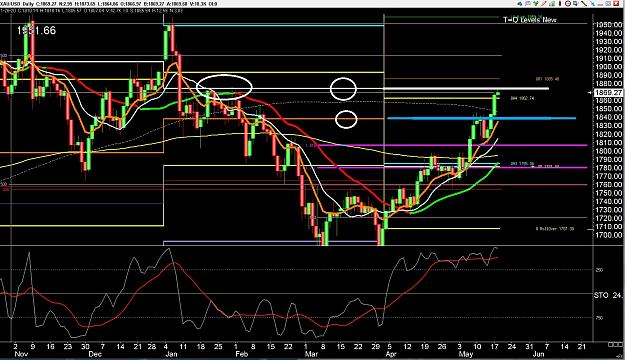Click the May month label on time axis
This screenshot has width=625, height=360.
click(466, 354)
